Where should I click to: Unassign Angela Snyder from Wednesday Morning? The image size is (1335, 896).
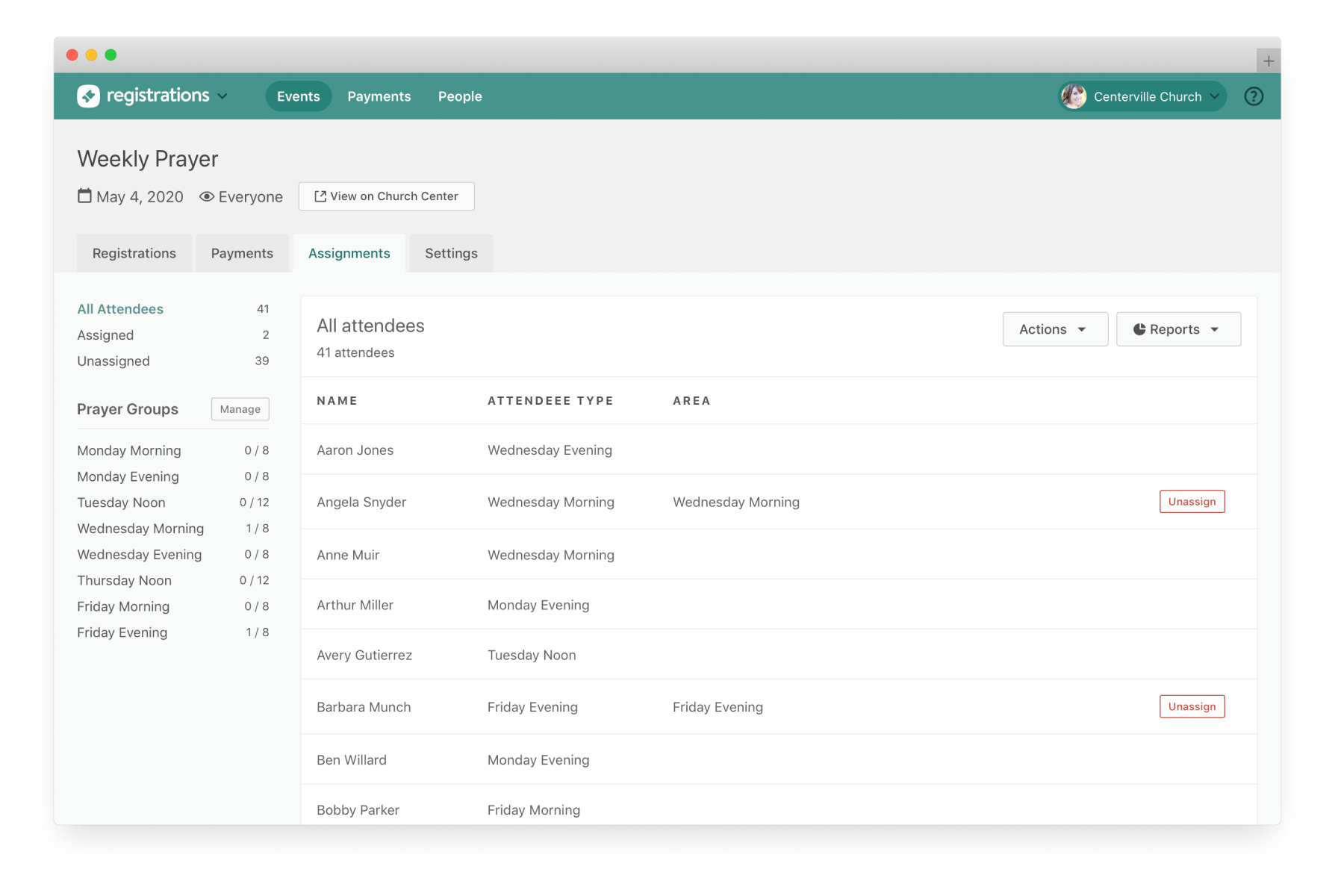pos(1192,502)
